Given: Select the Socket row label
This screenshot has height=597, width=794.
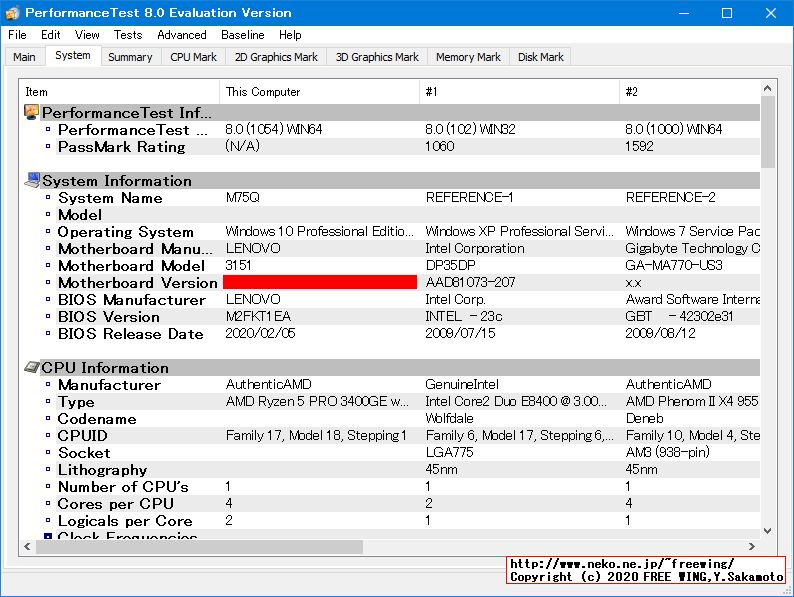Looking at the screenshot, I should click(x=84, y=453).
